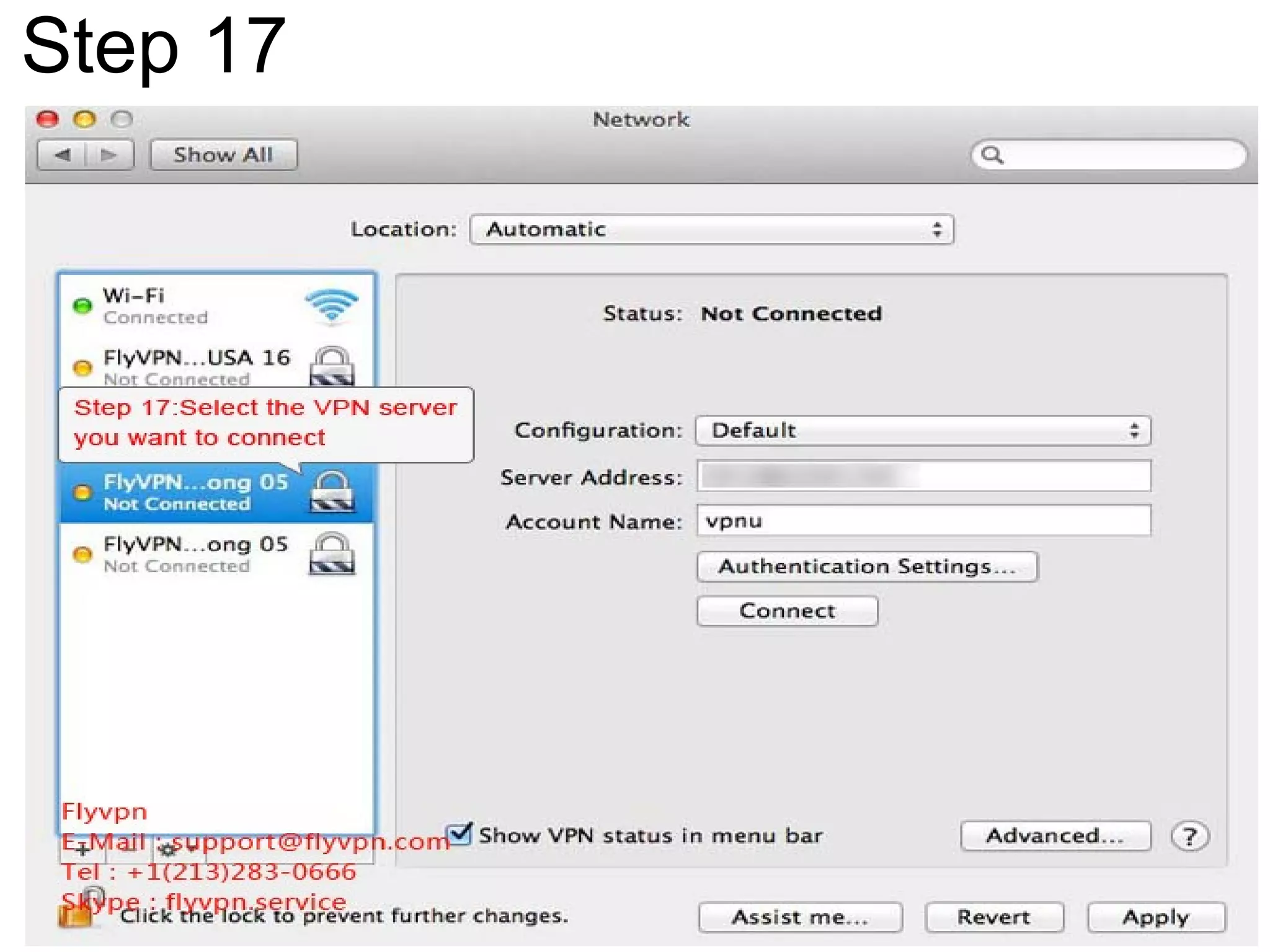1270x952 pixels.
Task: Click the orange status dot of highlighted FlyVPN
Action: click(82, 493)
